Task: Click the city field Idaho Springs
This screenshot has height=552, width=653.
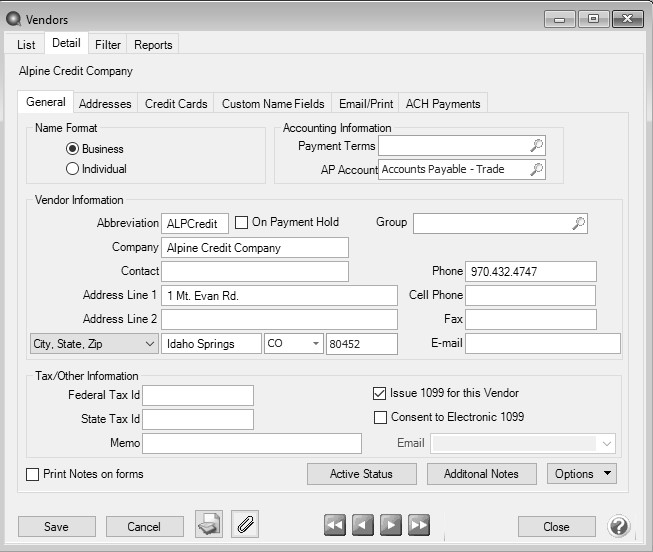Action: [x=212, y=344]
